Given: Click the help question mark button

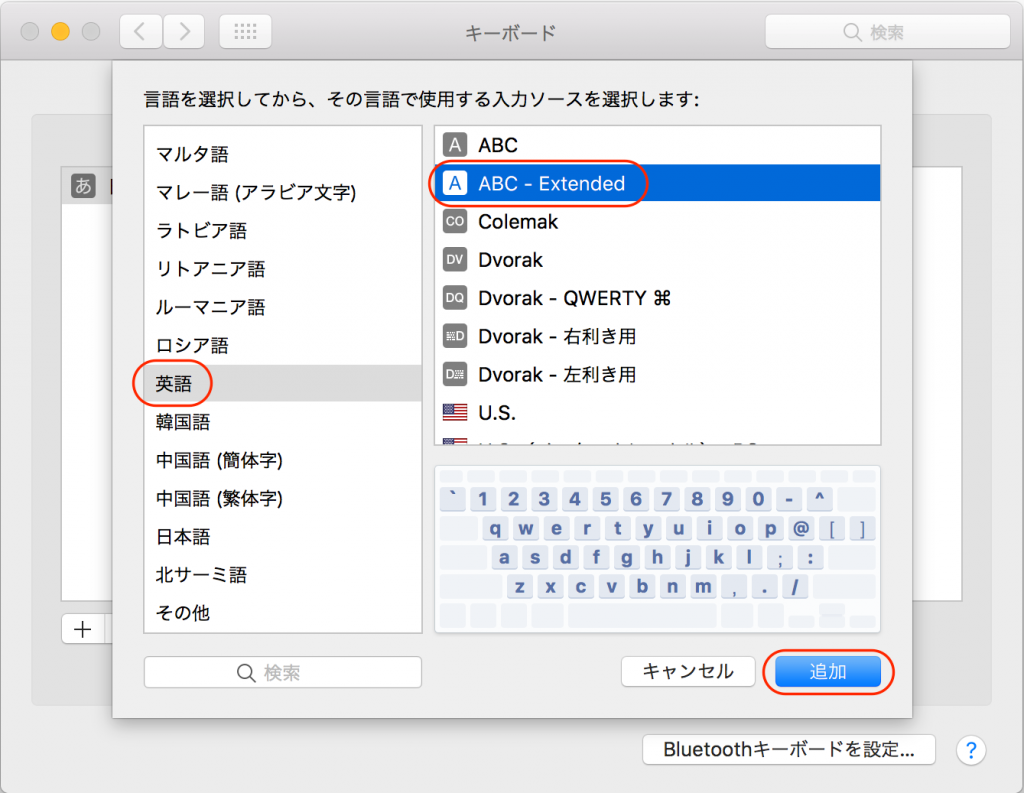Looking at the screenshot, I should (971, 750).
